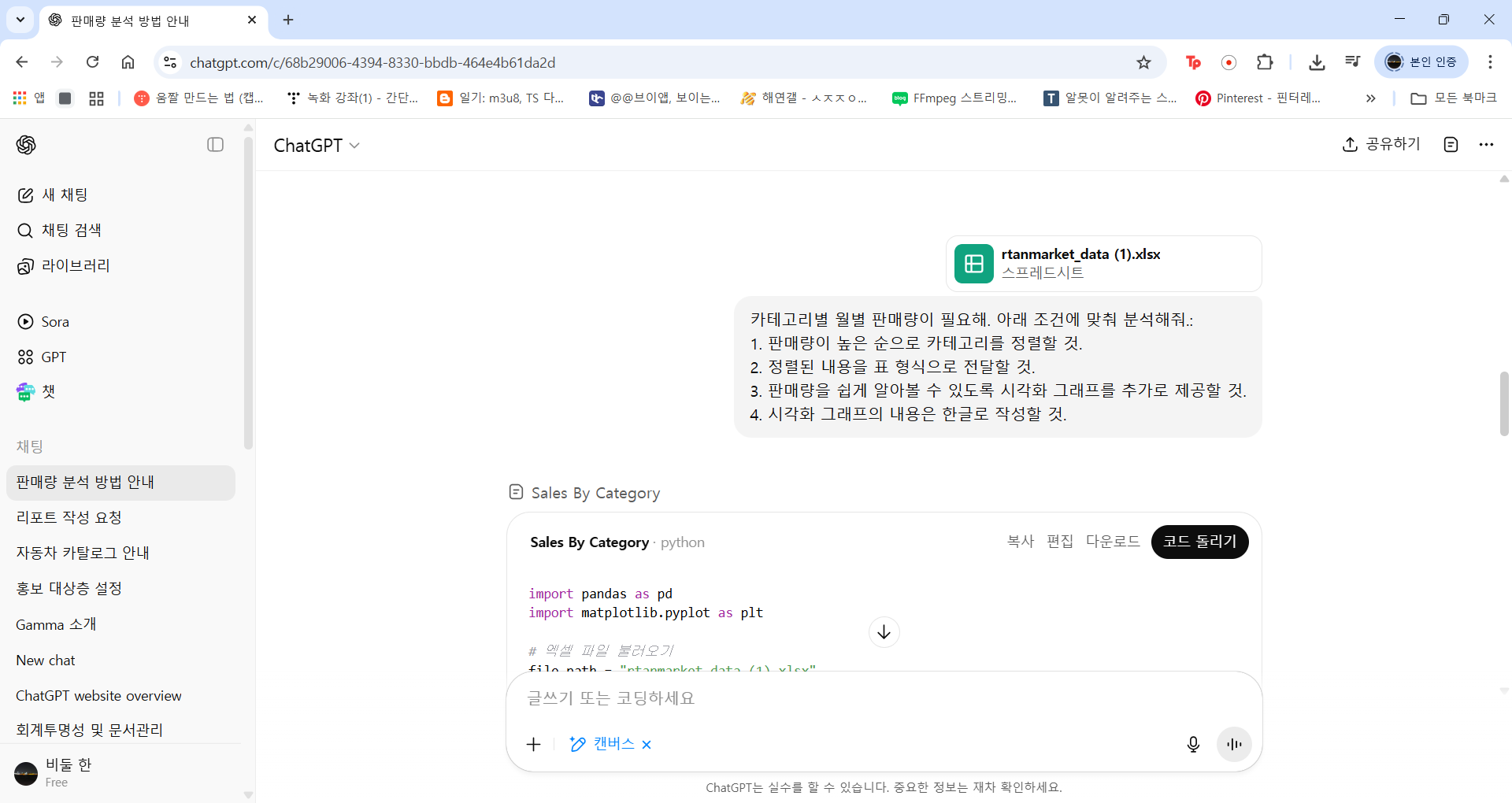Open the Pinterest bookmark

pyautogui.click(x=1258, y=98)
